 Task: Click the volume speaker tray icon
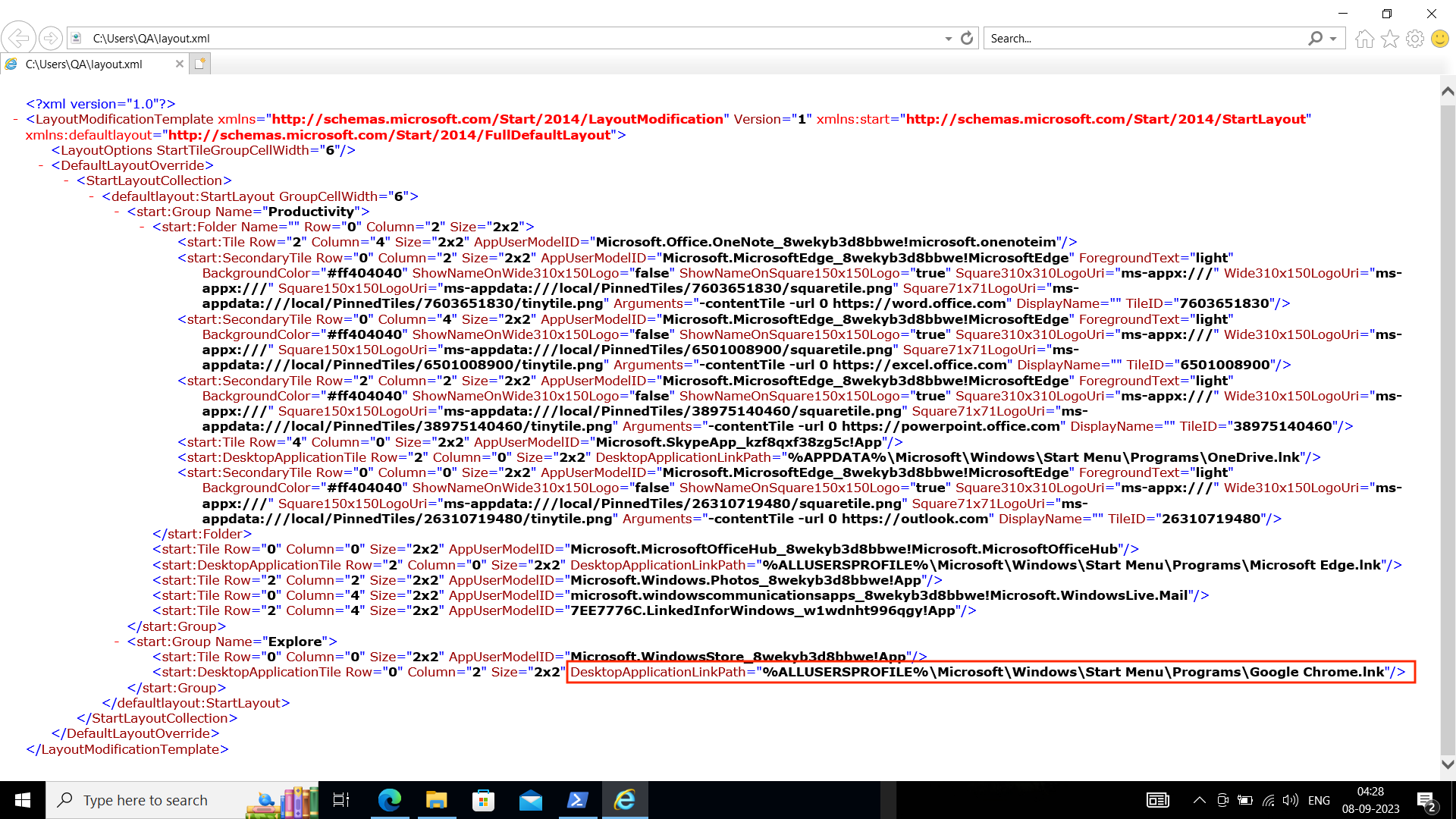[x=1290, y=800]
